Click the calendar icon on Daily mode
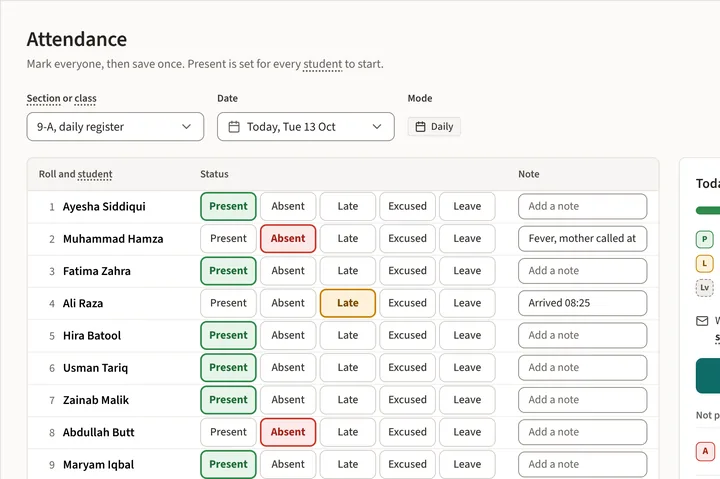720x479 pixels. (420, 127)
